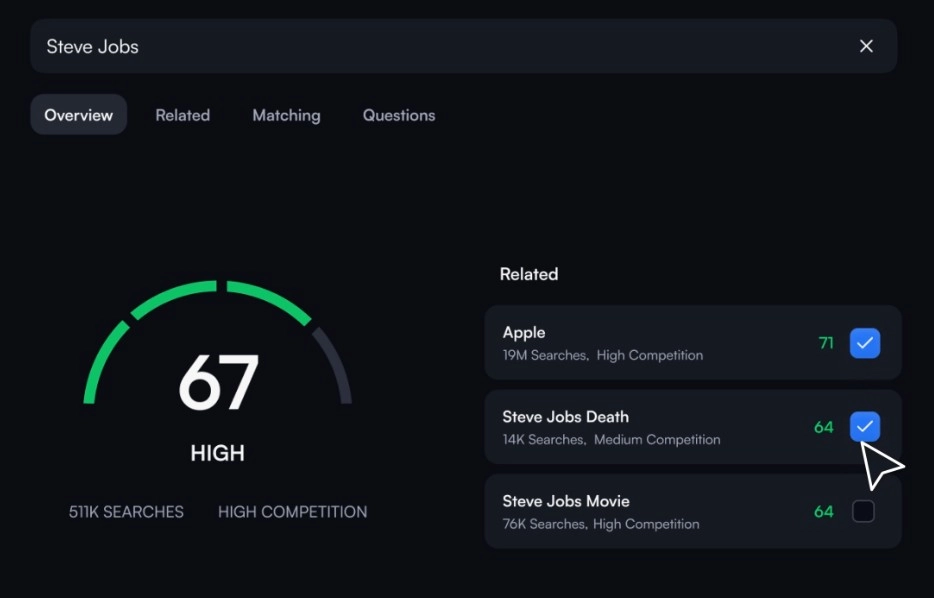Select the Steve Jobs Movie keyword title
Viewport: 934px width, 598px height.
565,501
